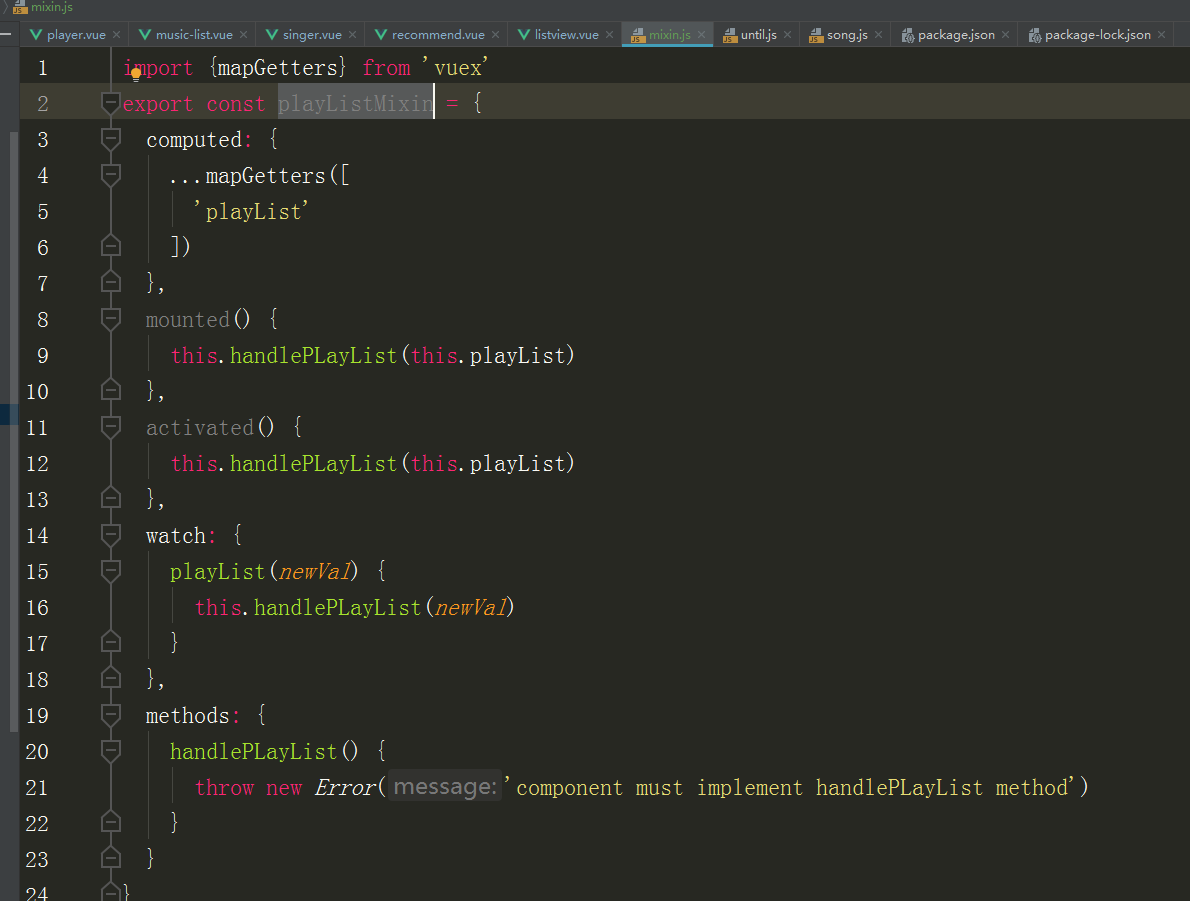This screenshot has width=1190, height=901.
Task: Click line number 21 in the gutter
Action: coord(36,788)
